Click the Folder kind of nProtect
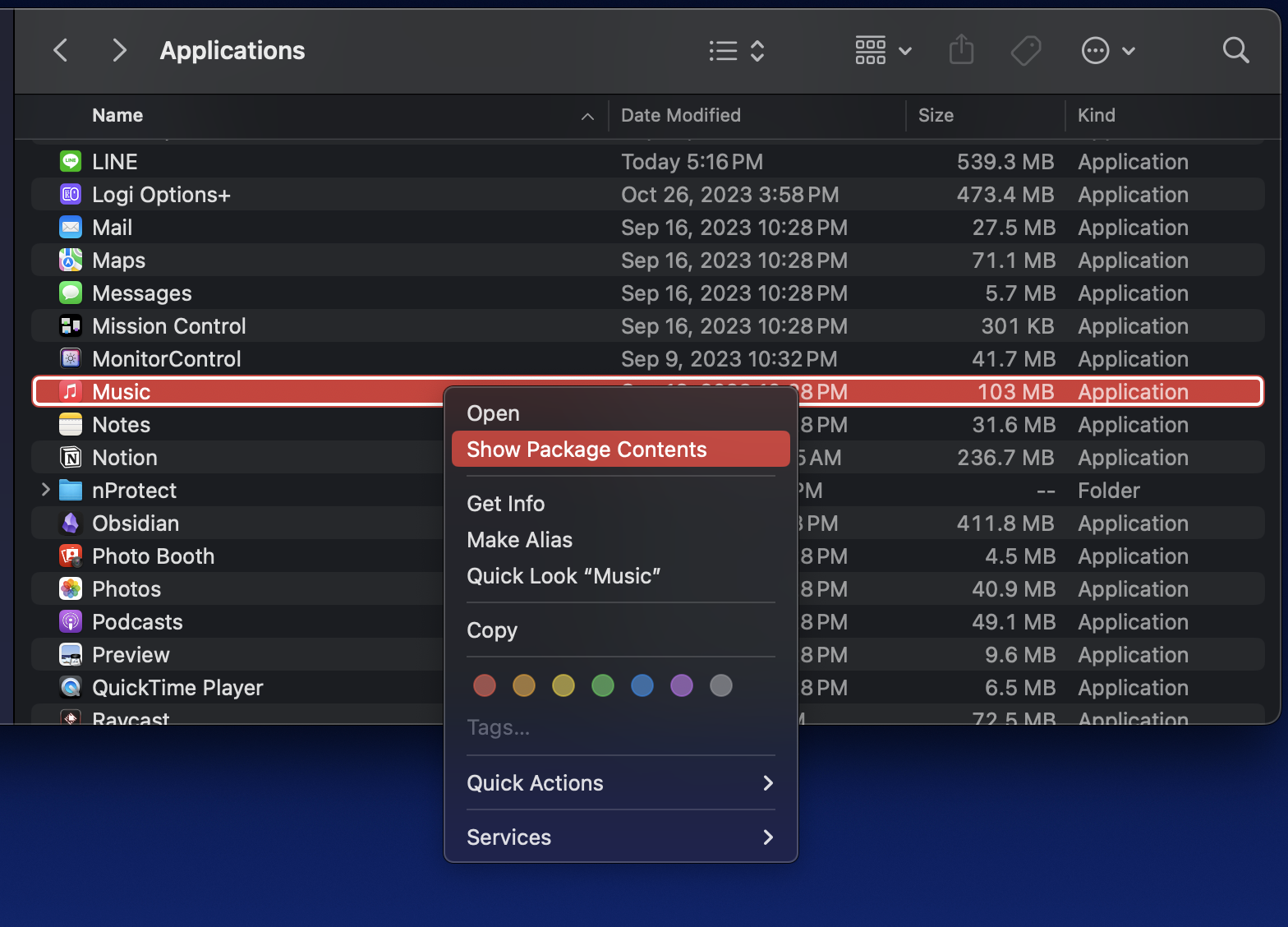This screenshot has width=1288, height=927. point(1109,491)
